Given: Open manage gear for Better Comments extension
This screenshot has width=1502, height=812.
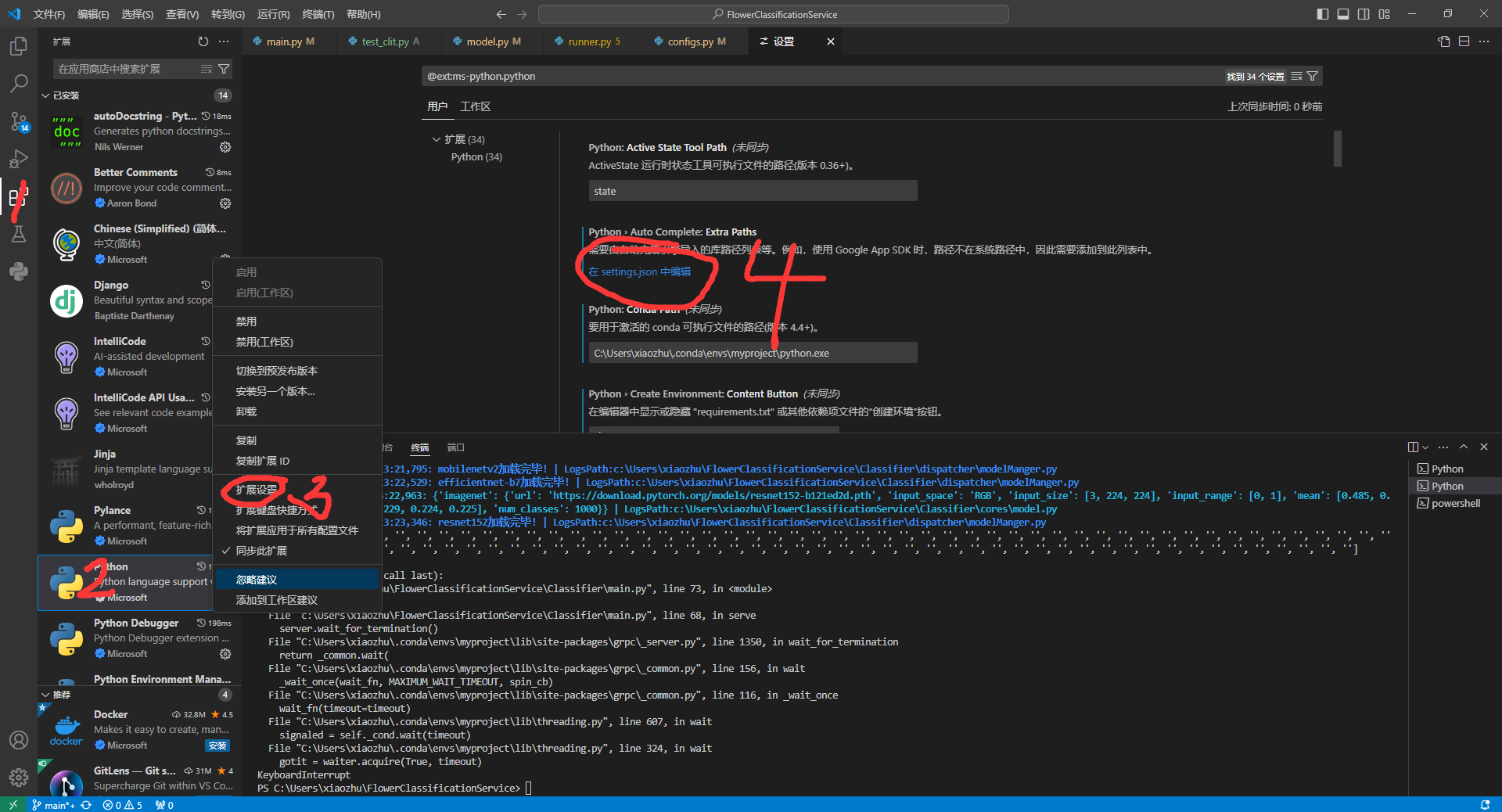Looking at the screenshot, I should click(x=225, y=203).
